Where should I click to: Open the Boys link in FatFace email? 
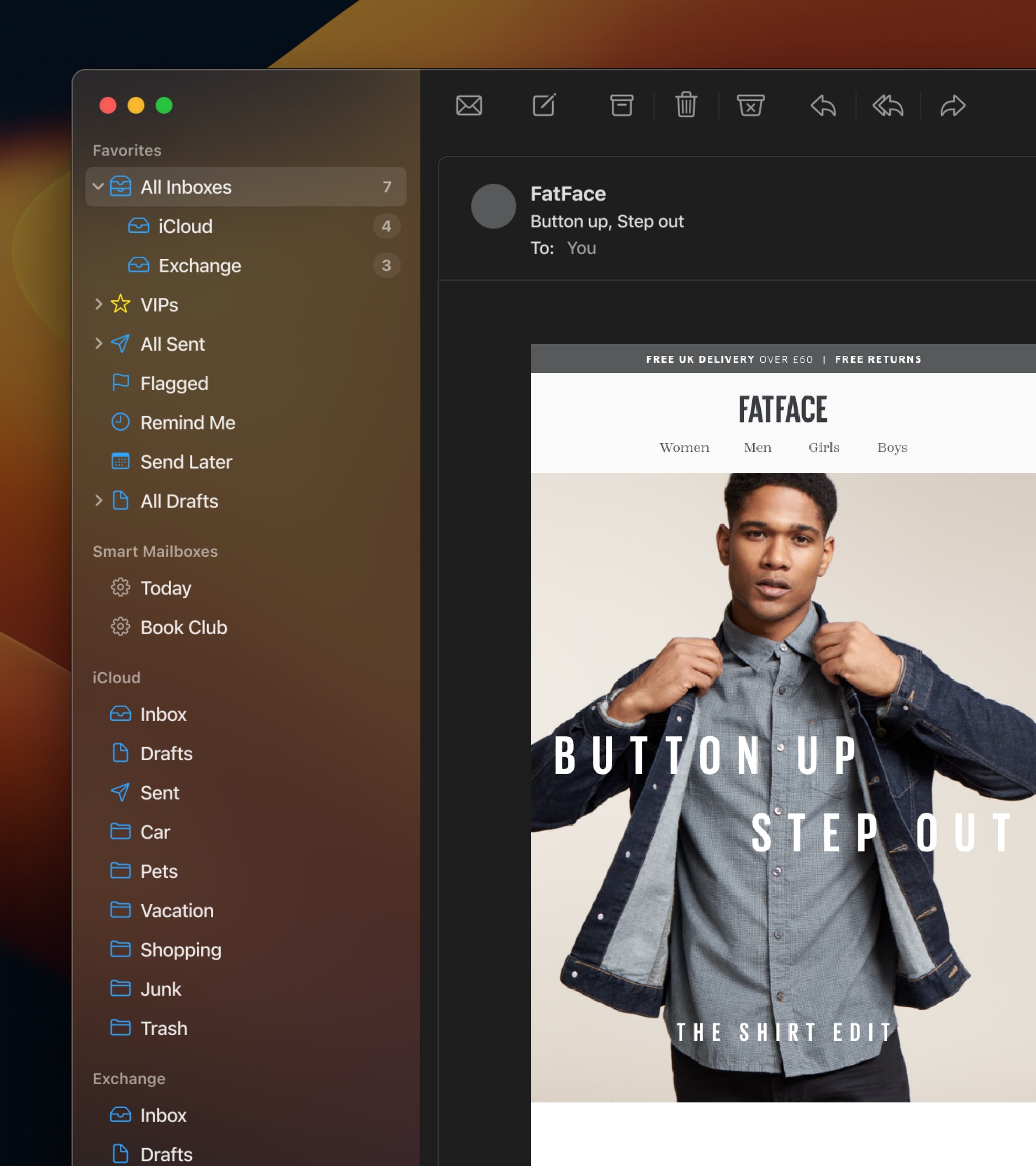click(892, 448)
